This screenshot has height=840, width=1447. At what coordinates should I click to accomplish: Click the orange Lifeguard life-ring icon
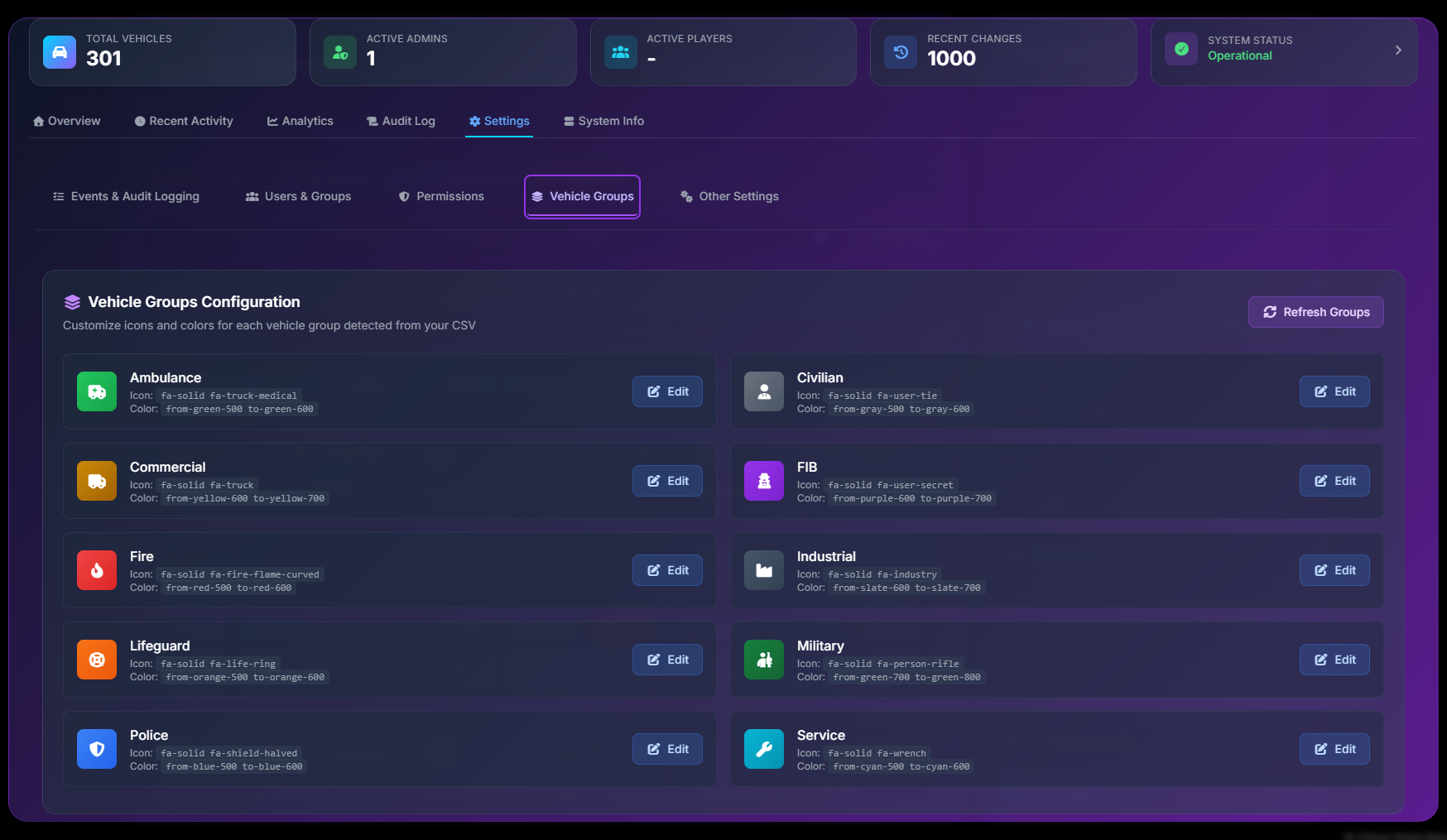97,660
